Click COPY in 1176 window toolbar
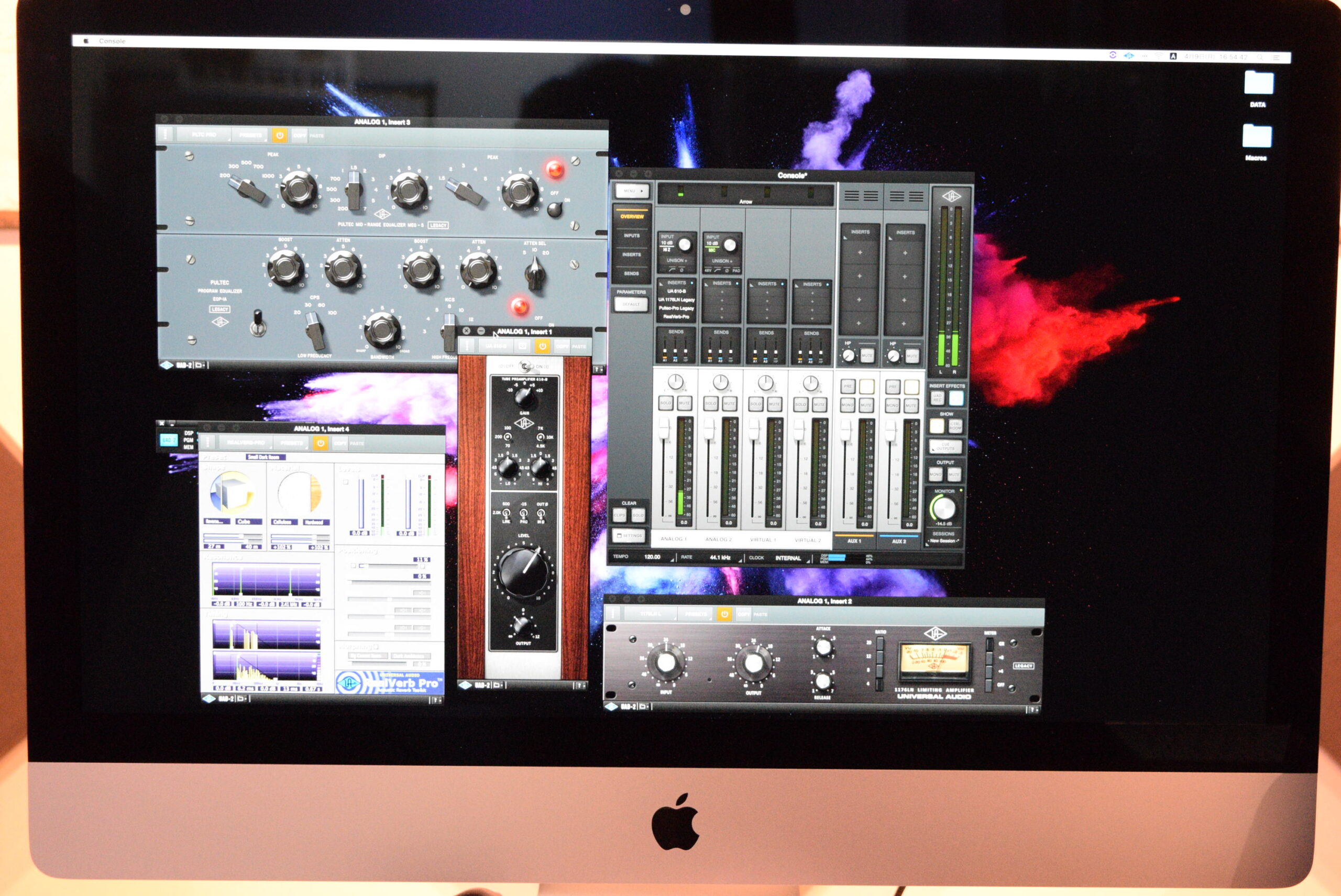This screenshot has height=896, width=1341. pos(744,614)
